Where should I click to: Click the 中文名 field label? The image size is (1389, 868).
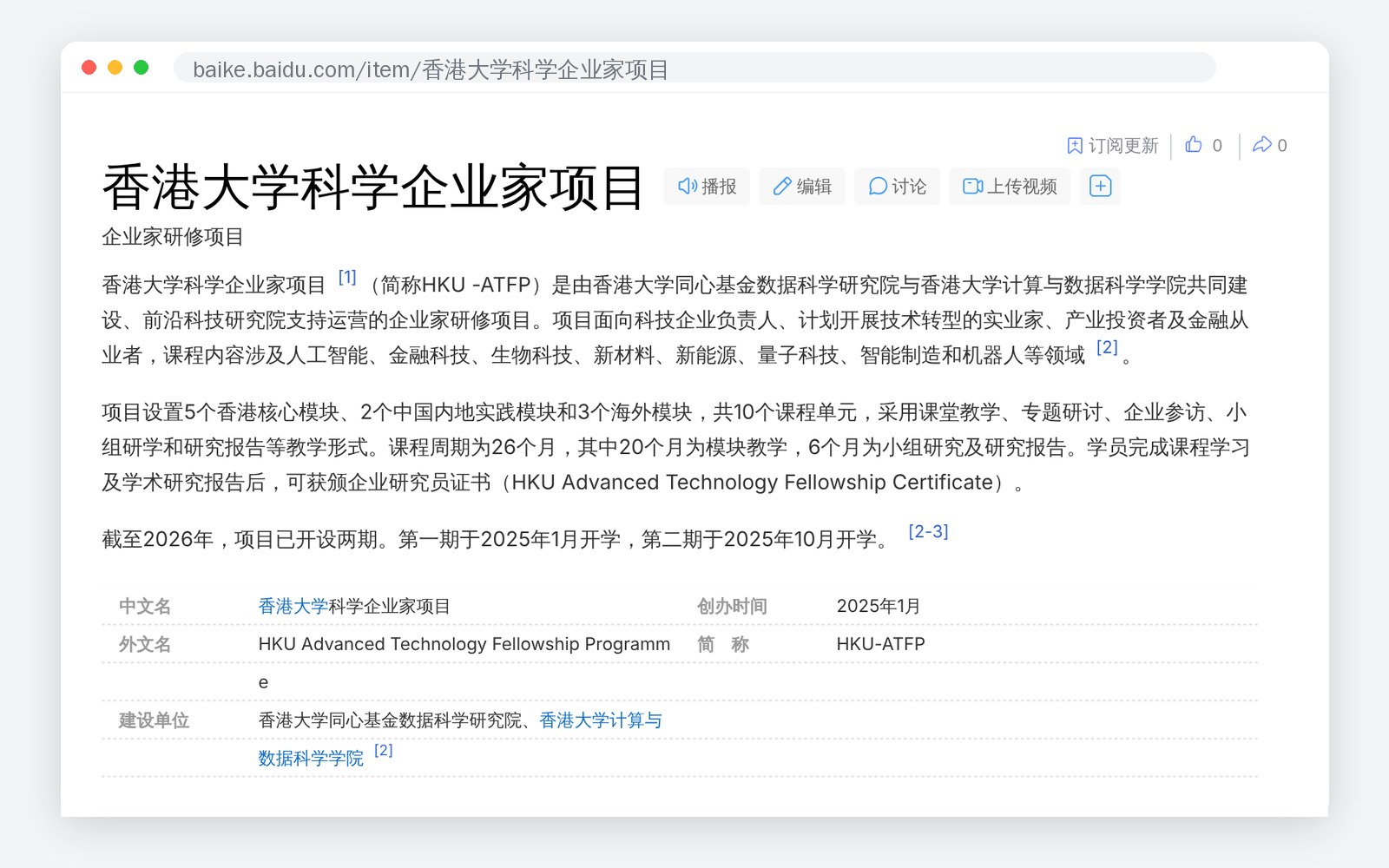pos(145,607)
